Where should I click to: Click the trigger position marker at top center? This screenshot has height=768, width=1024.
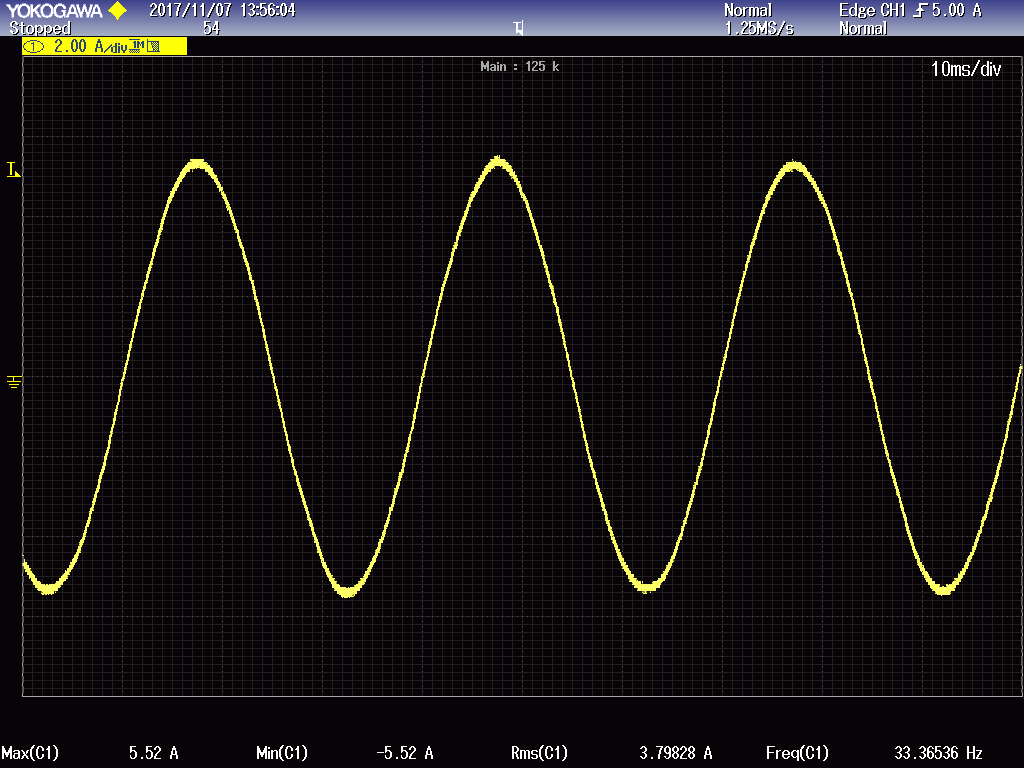tap(518, 27)
